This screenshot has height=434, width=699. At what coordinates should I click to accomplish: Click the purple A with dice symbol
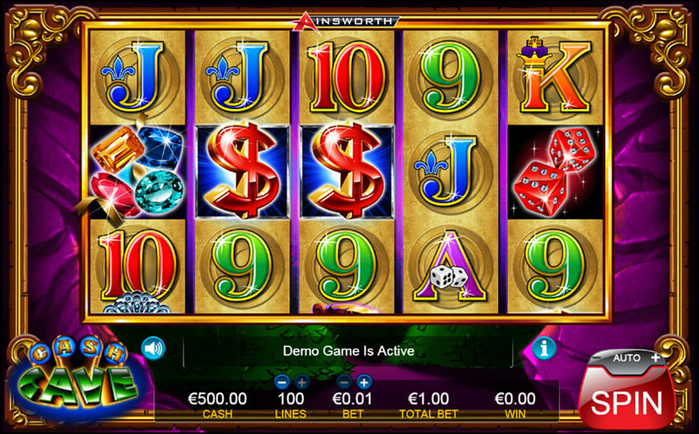point(450,266)
